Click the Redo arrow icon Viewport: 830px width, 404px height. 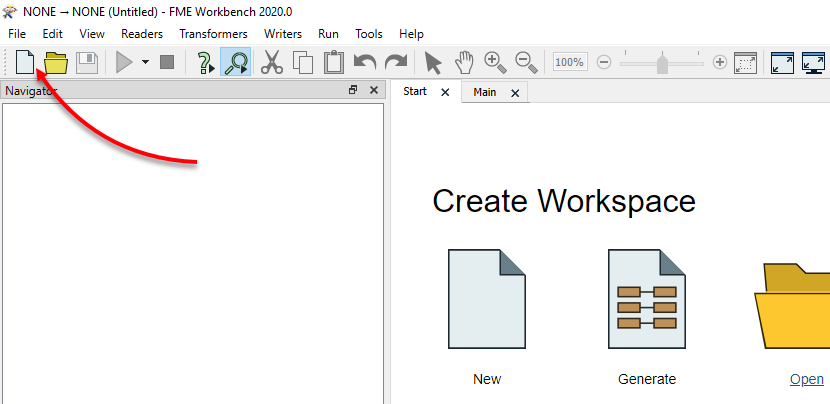click(395, 62)
